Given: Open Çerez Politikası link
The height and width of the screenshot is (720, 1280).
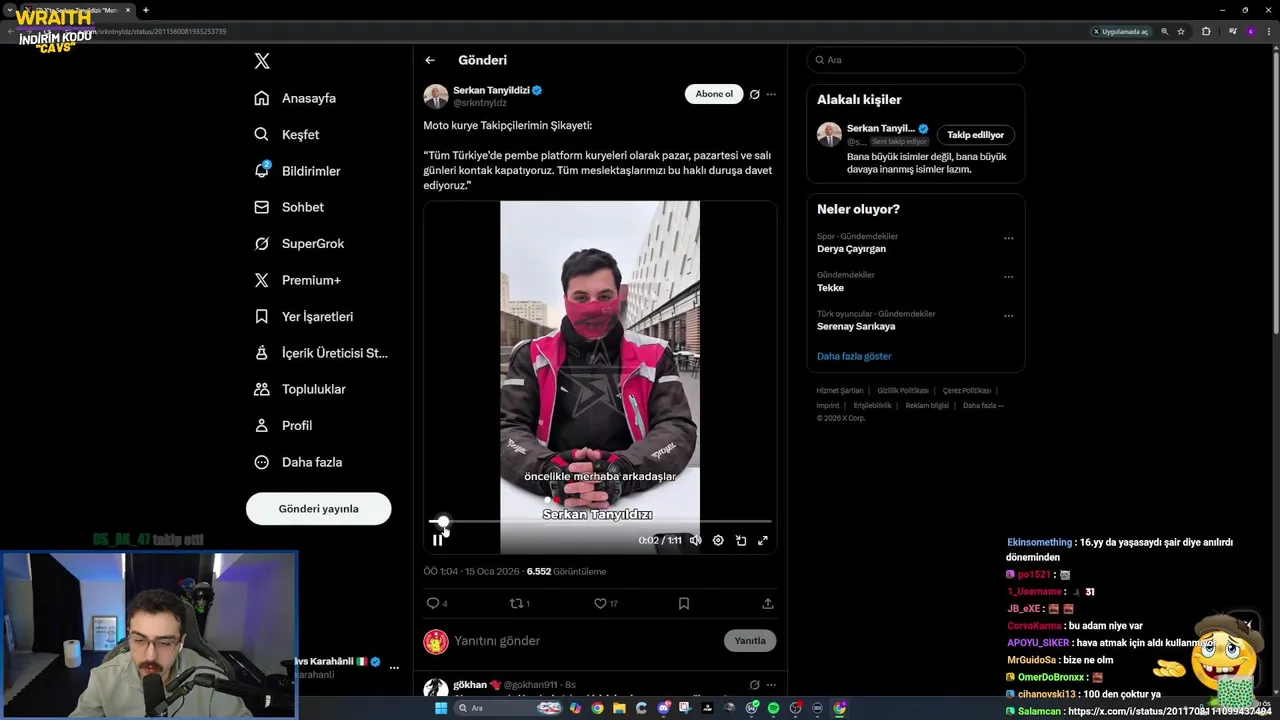Looking at the screenshot, I should tap(967, 390).
